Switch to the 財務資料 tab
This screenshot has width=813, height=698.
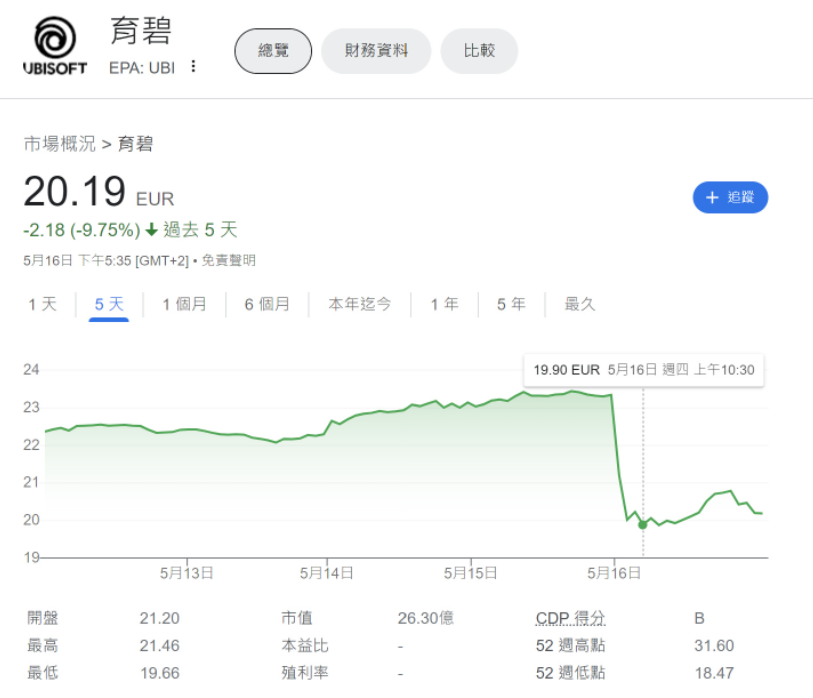pos(376,51)
